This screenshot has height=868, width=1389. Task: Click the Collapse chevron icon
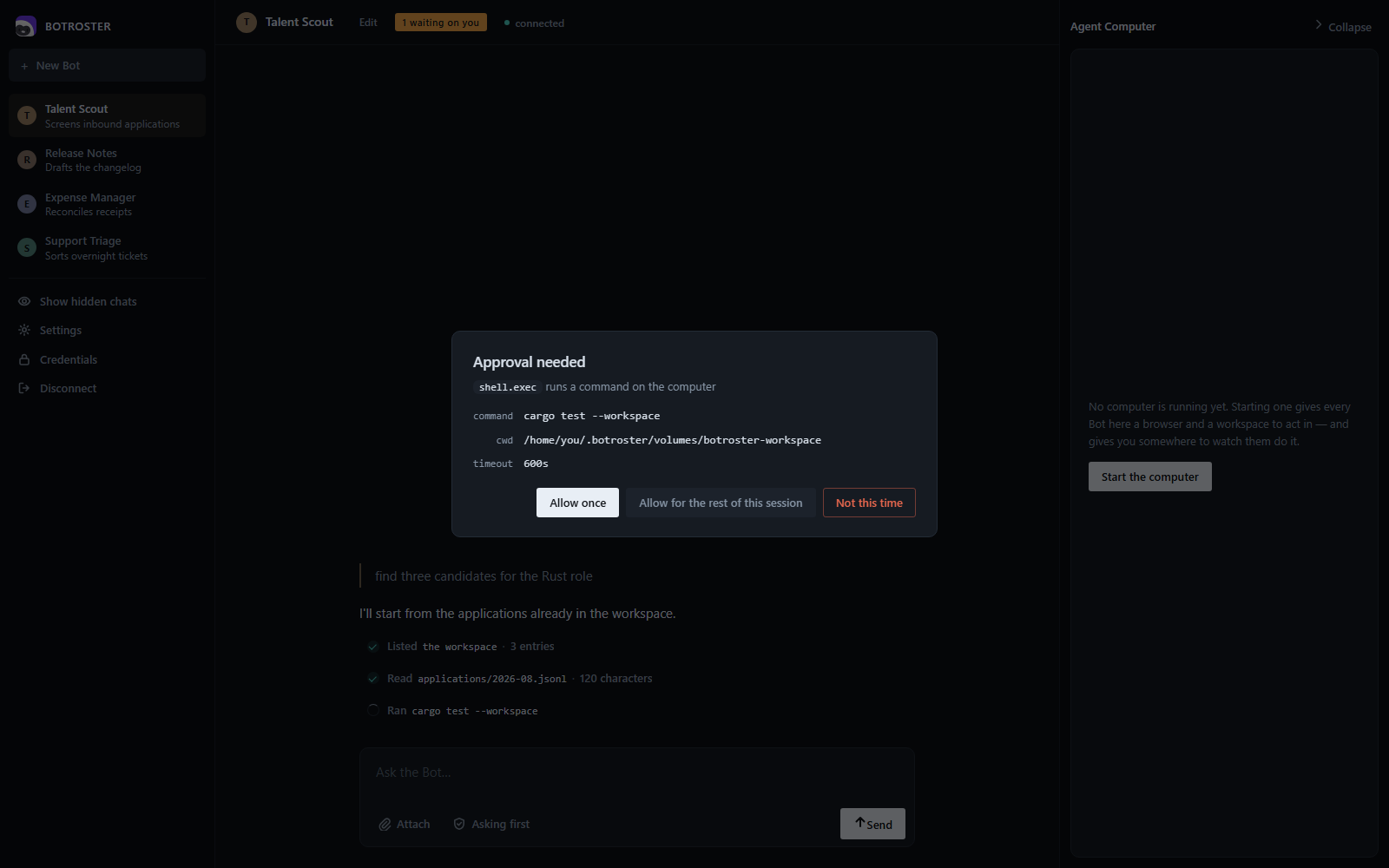pos(1318,25)
